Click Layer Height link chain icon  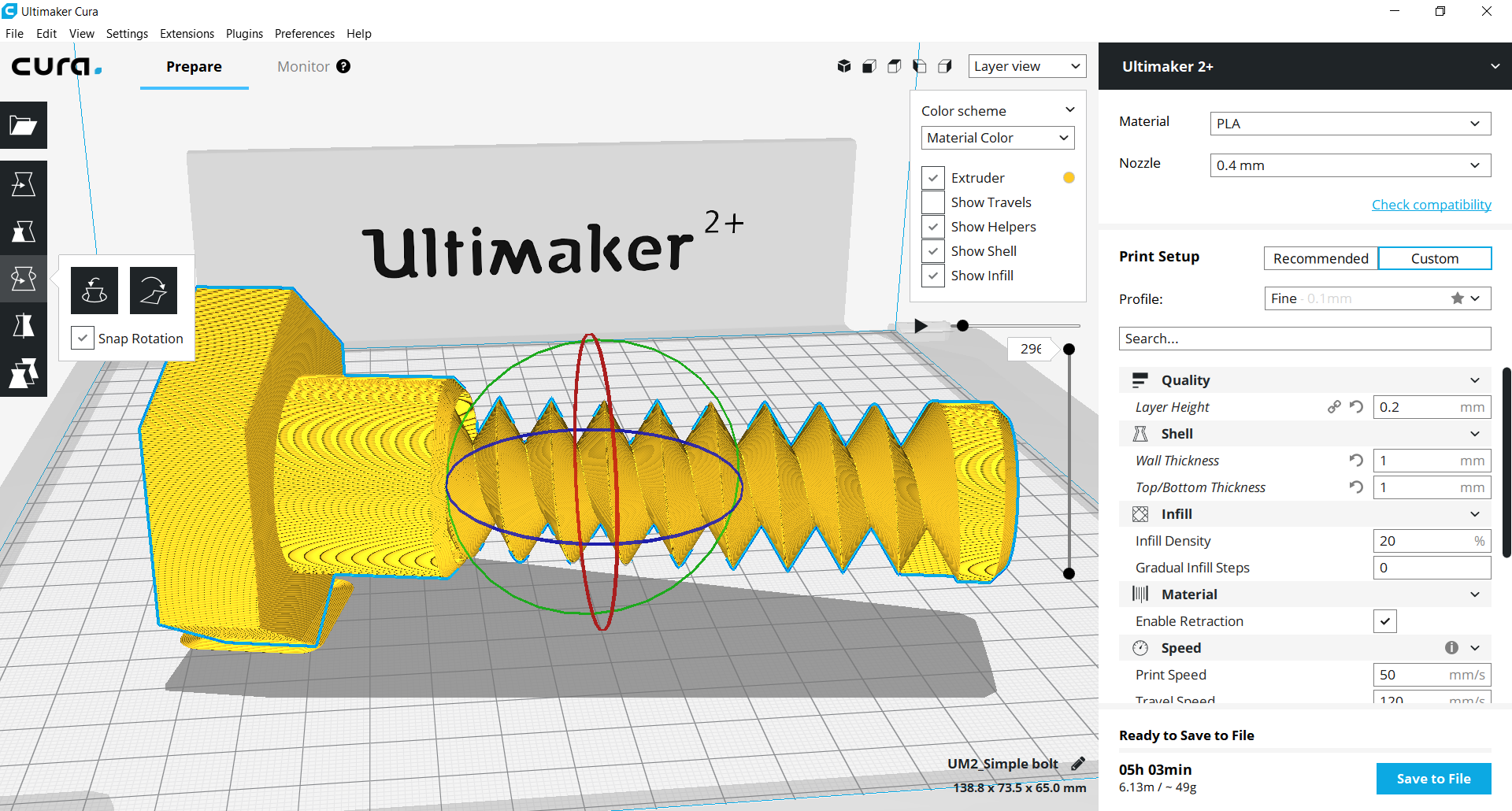tap(1334, 407)
